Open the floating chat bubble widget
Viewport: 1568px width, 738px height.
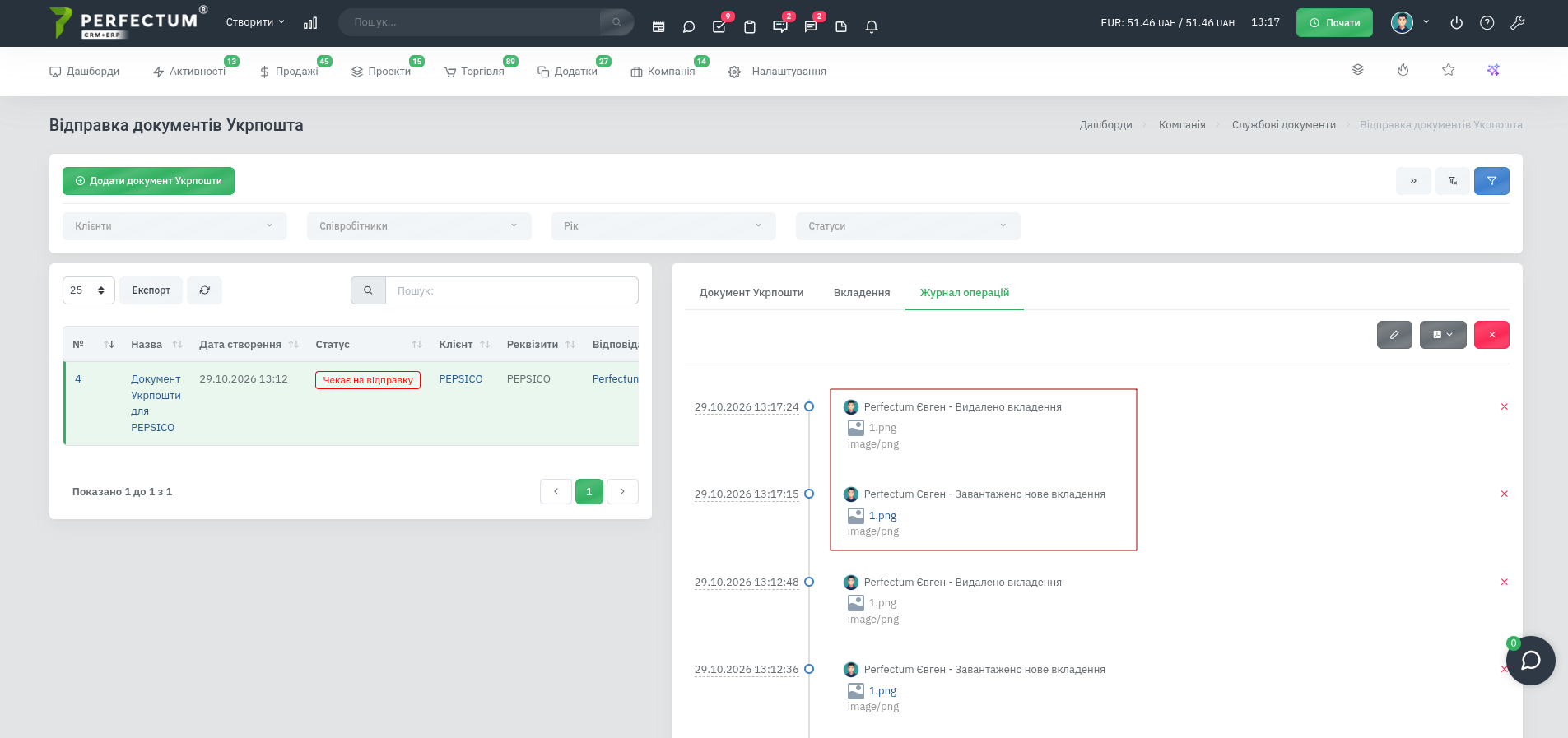(1530, 661)
